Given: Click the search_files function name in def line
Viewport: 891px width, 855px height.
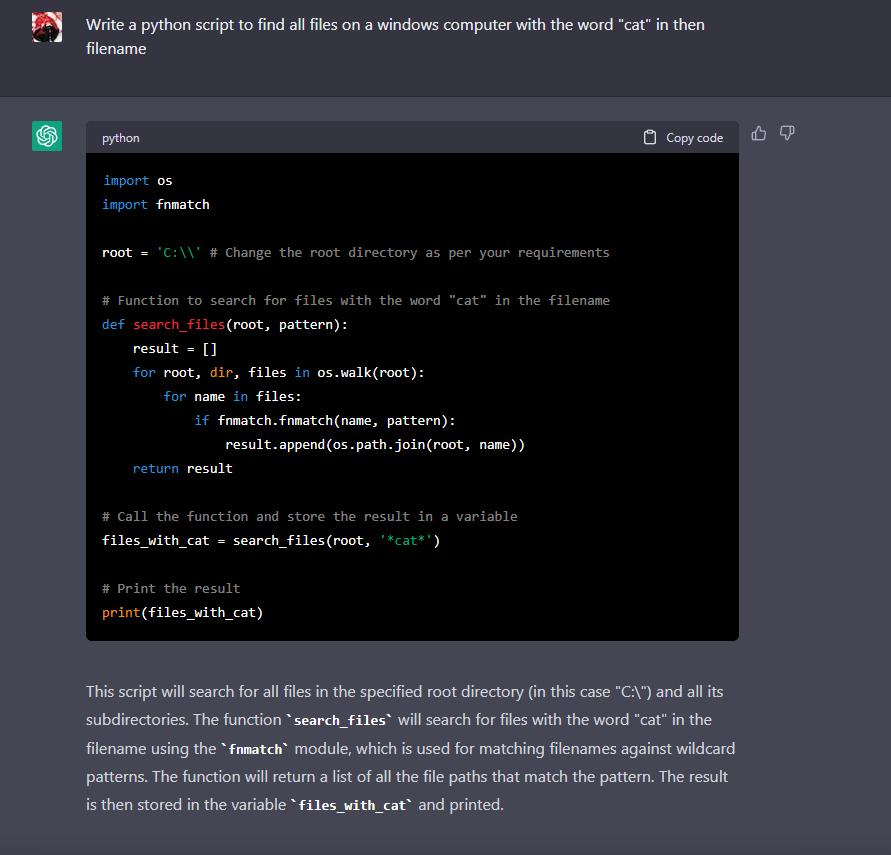Looking at the screenshot, I should [178, 325].
